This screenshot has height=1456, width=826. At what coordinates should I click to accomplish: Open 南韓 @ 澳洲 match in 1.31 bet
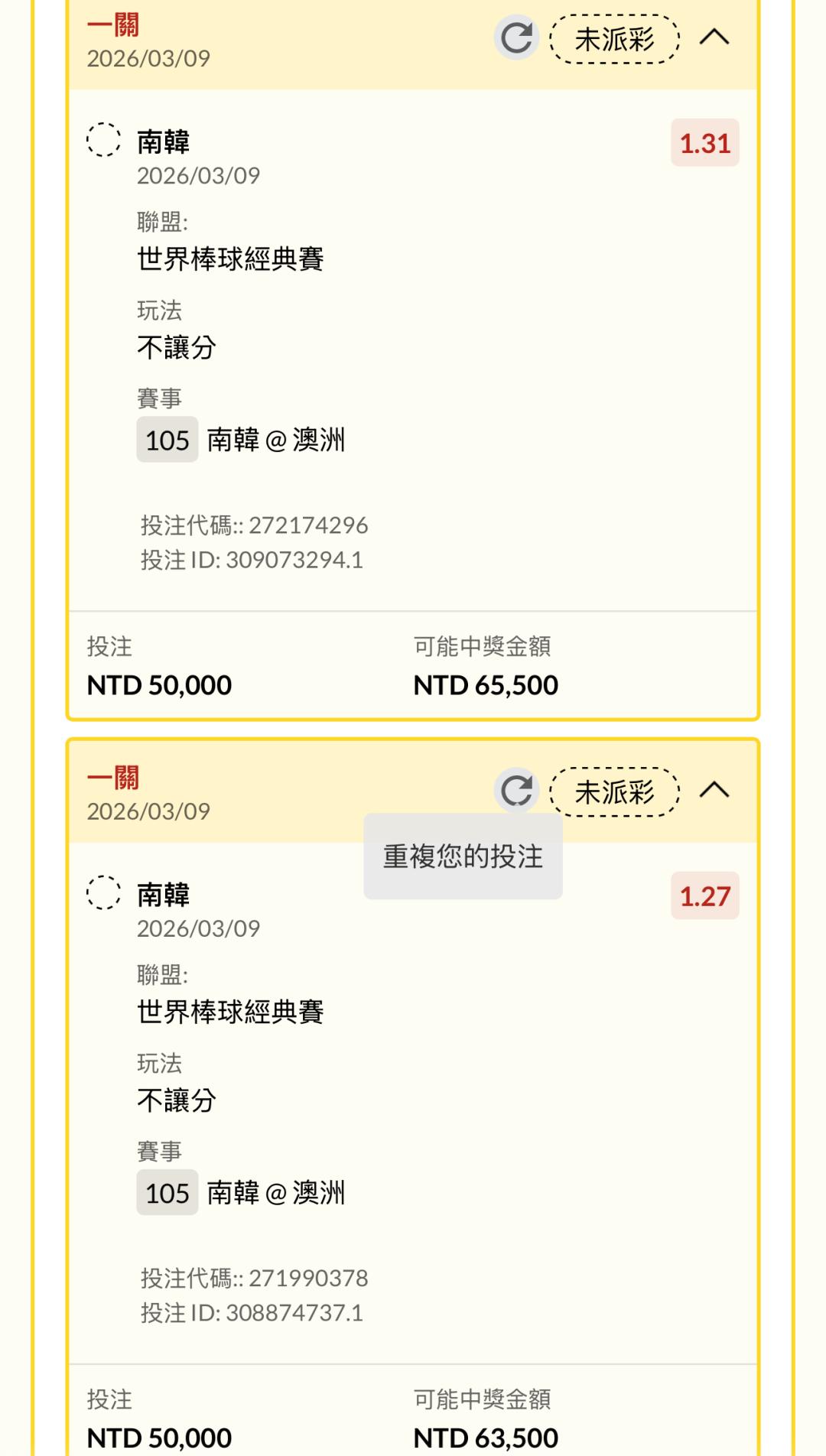click(276, 440)
